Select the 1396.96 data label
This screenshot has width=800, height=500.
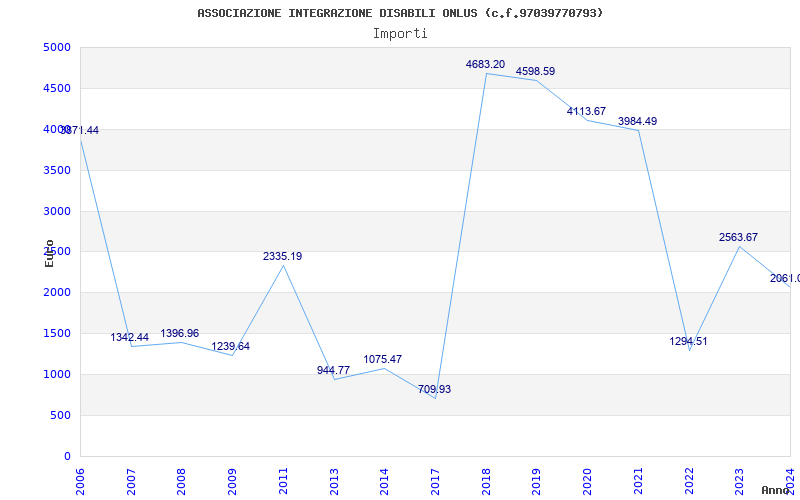pos(180,333)
